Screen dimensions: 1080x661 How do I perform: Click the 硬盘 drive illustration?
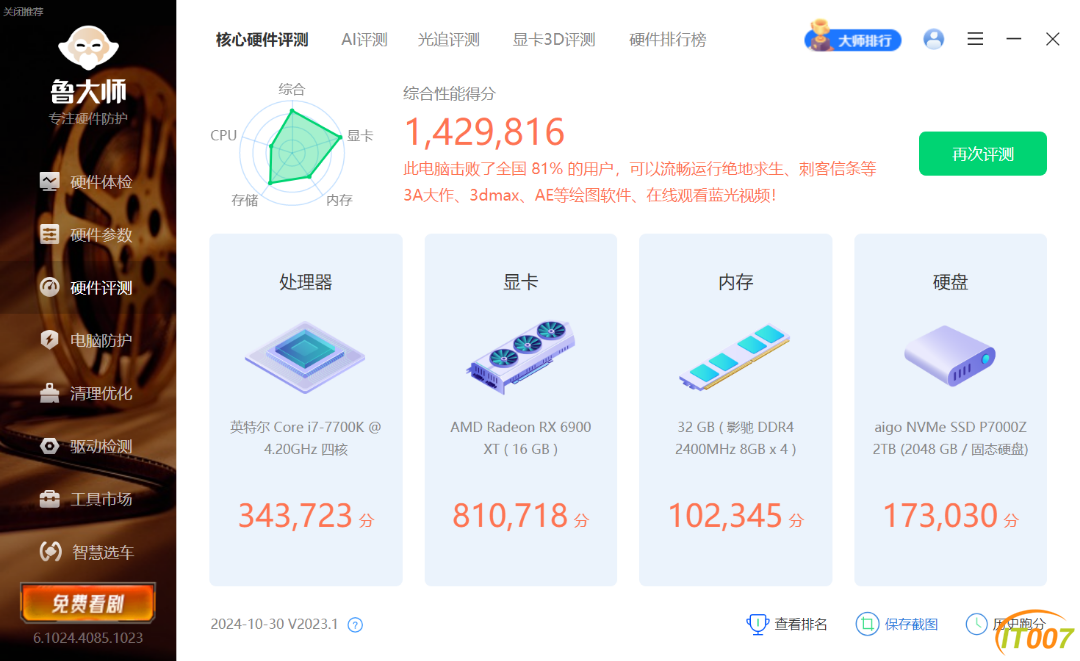coord(950,356)
